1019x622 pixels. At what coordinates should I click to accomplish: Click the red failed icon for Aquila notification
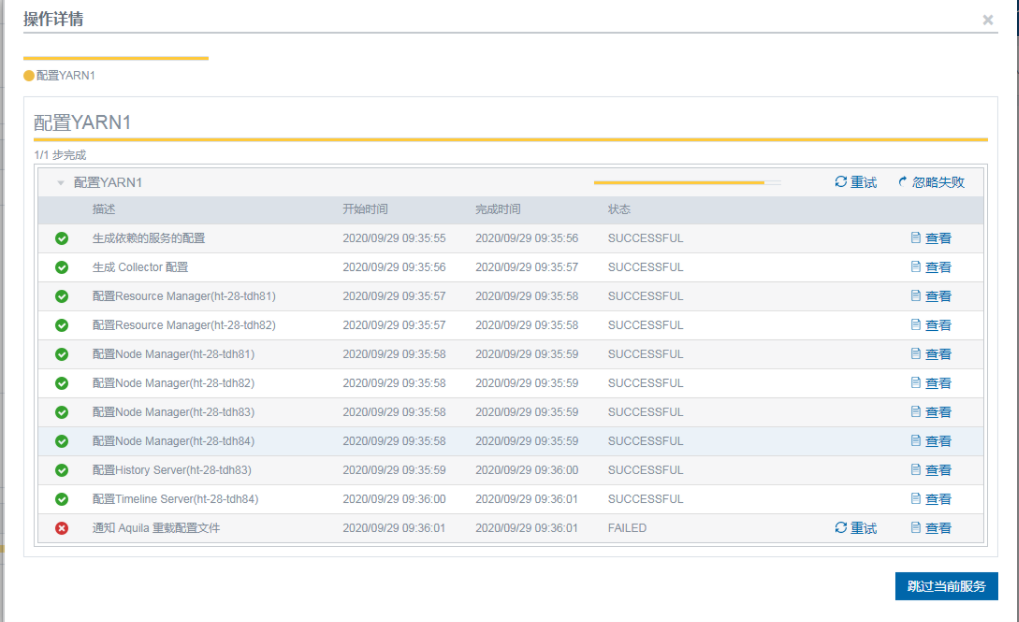(x=62, y=528)
